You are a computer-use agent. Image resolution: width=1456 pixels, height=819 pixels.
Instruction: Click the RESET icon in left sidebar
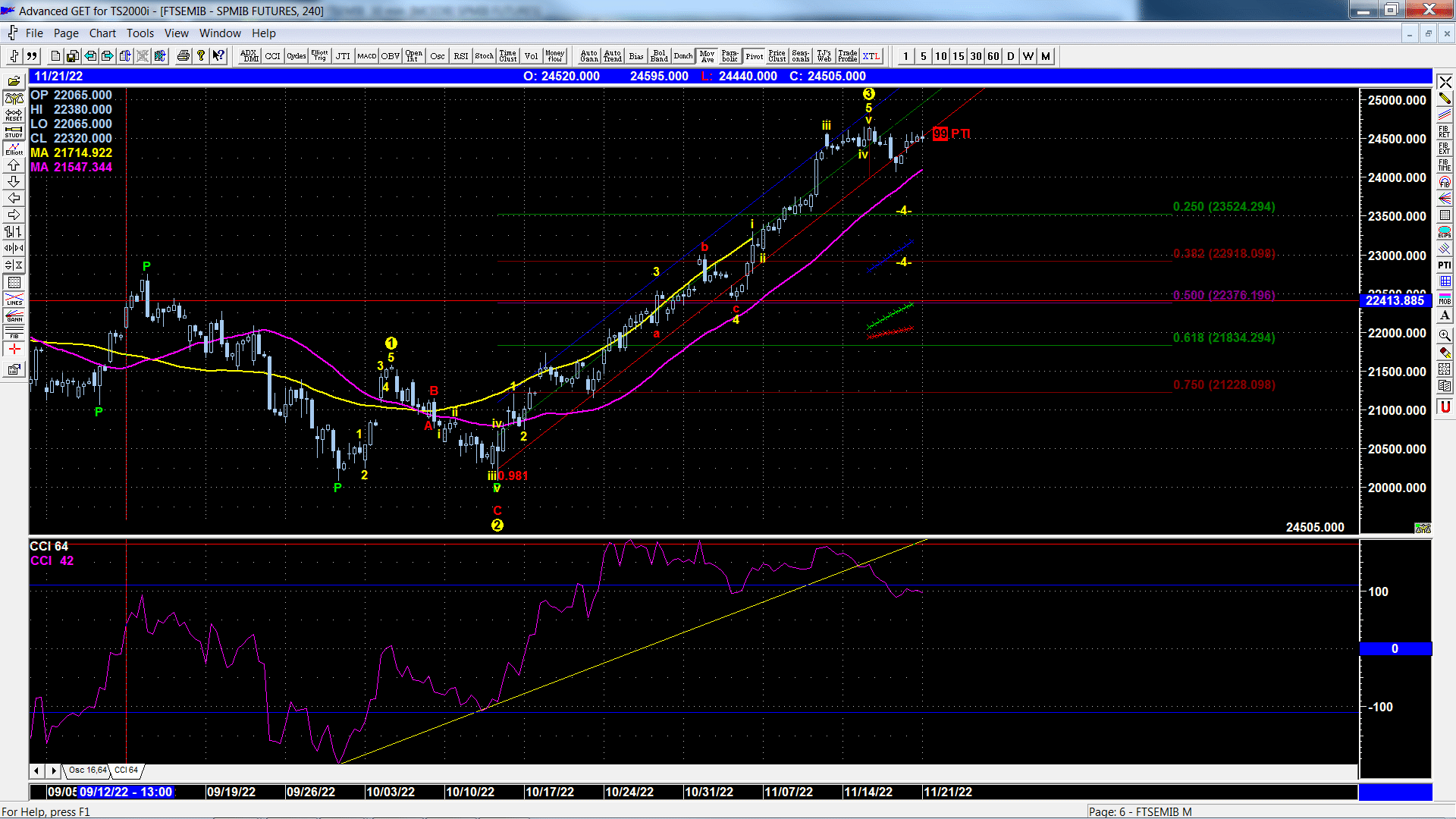click(x=14, y=115)
